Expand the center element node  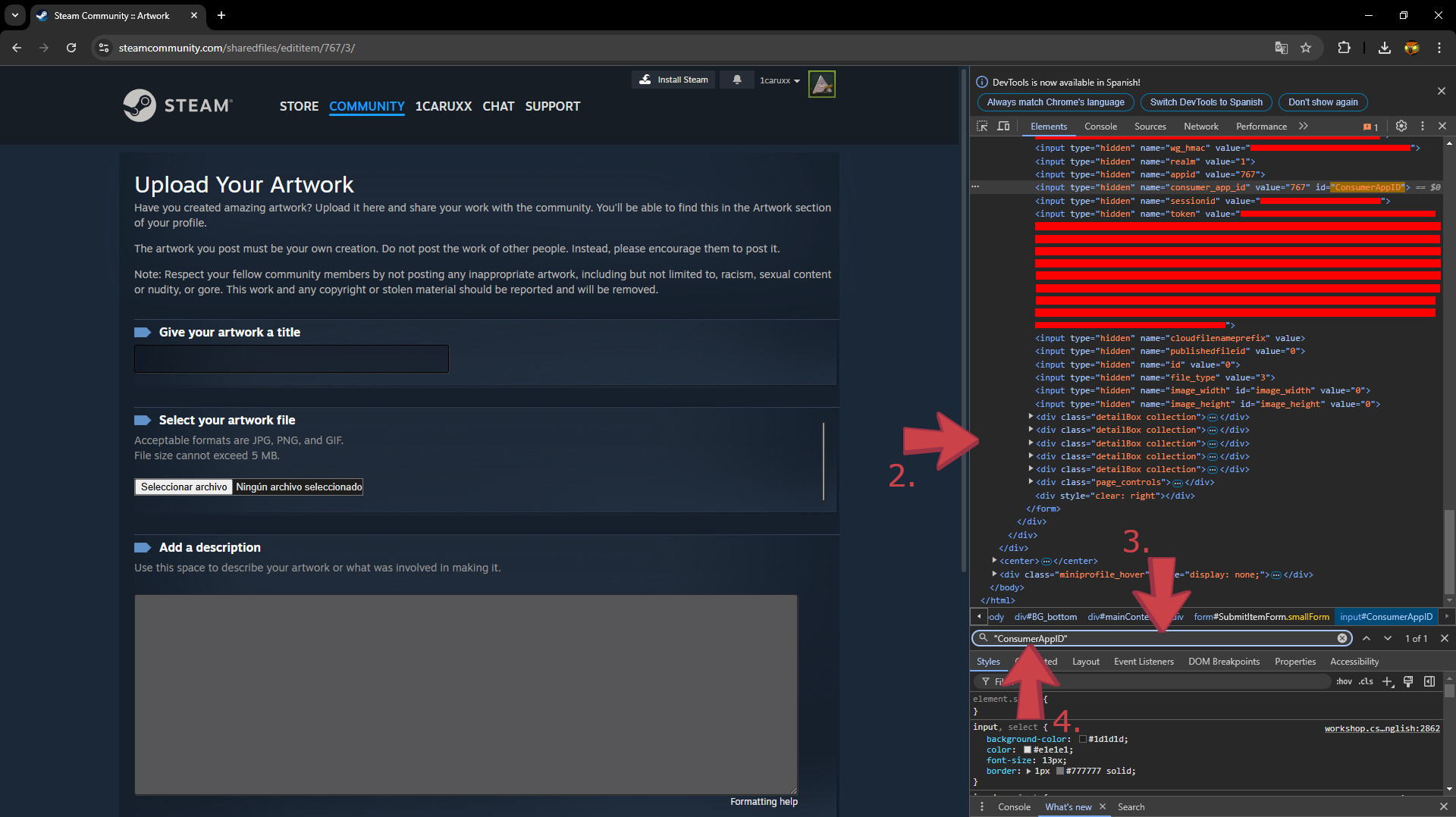(x=994, y=561)
